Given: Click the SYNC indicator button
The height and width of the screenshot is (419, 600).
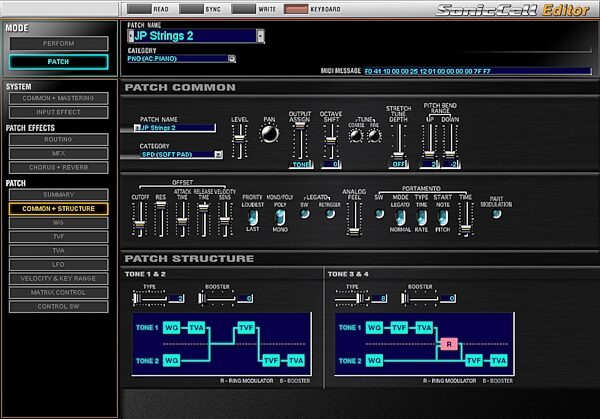Looking at the screenshot, I should coord(191,9).
